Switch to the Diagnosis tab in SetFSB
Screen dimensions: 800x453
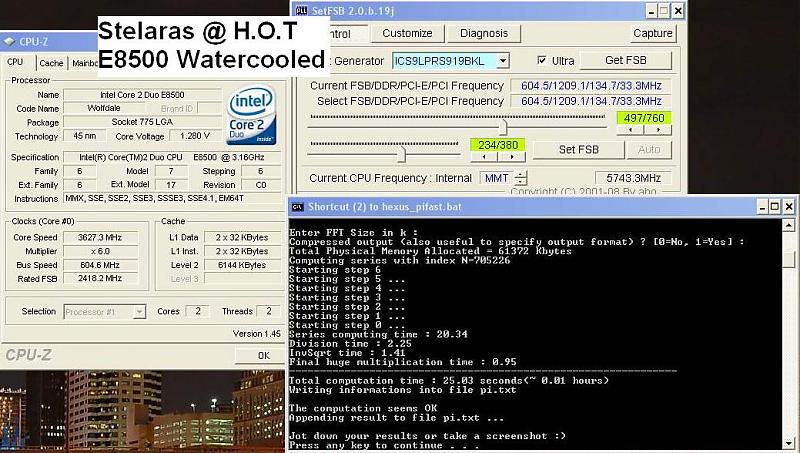click(484, 34)
